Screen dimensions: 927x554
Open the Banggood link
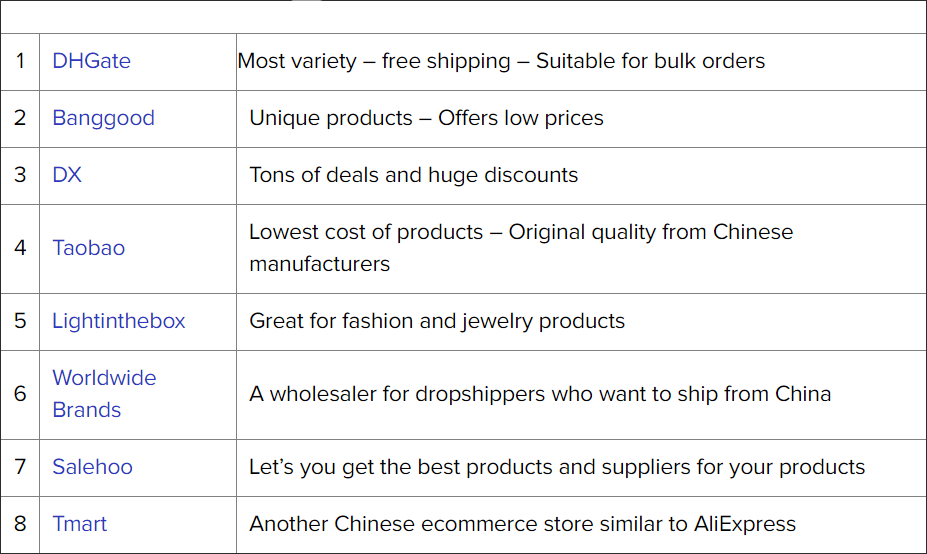[x=103, y=118]
